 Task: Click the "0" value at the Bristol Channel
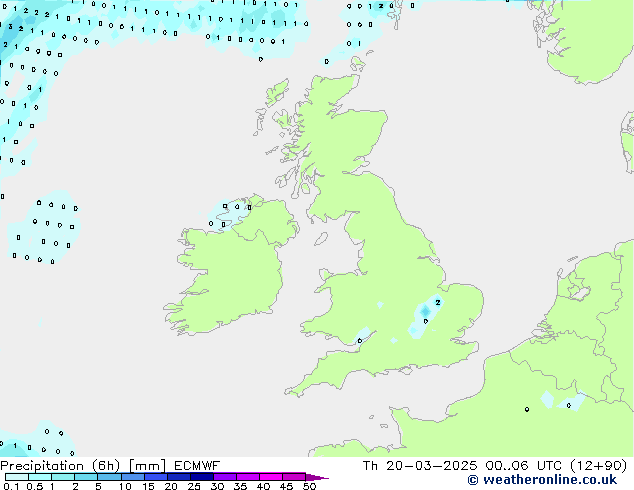360,341
